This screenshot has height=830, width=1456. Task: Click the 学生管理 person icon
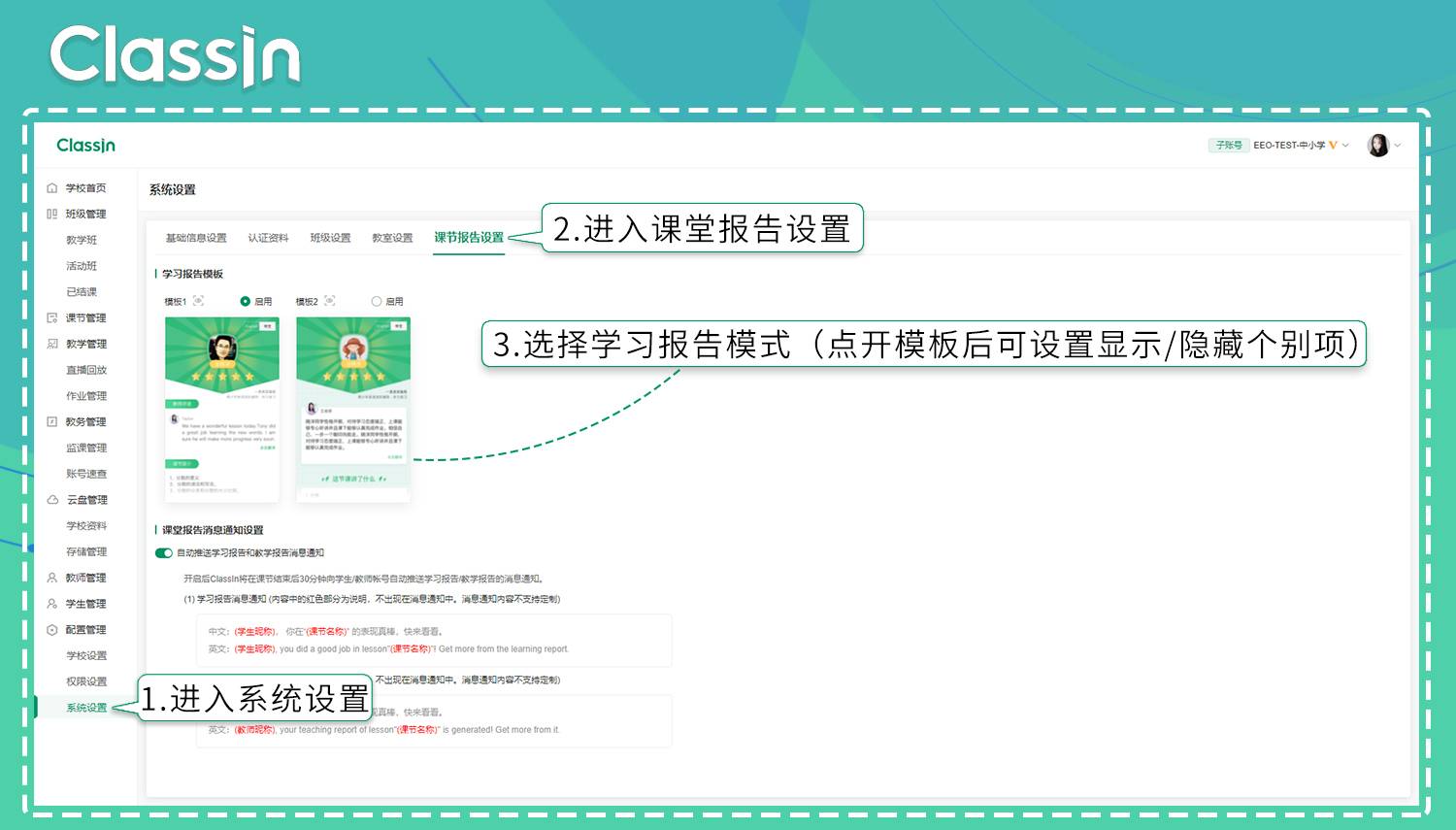tap(52, 604)
